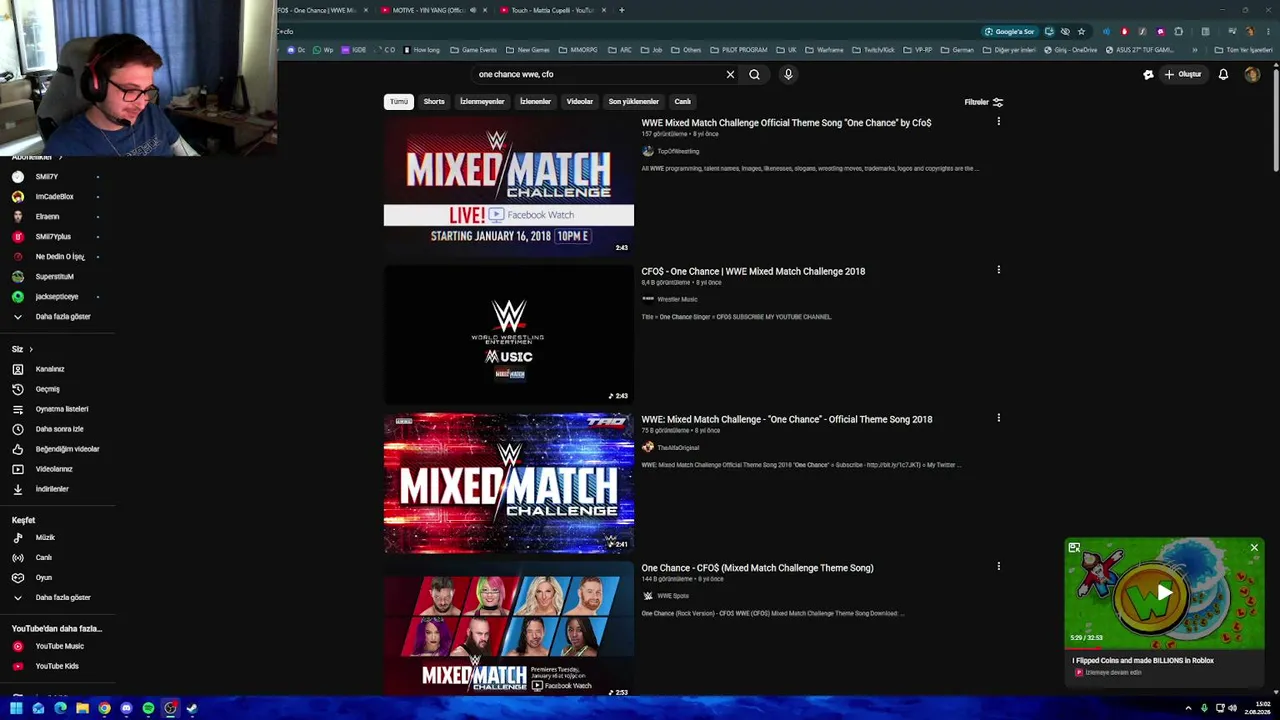Screen dimensions: 1280x720
Task: Select the Videolar filter chip
Action: (580, 101)
